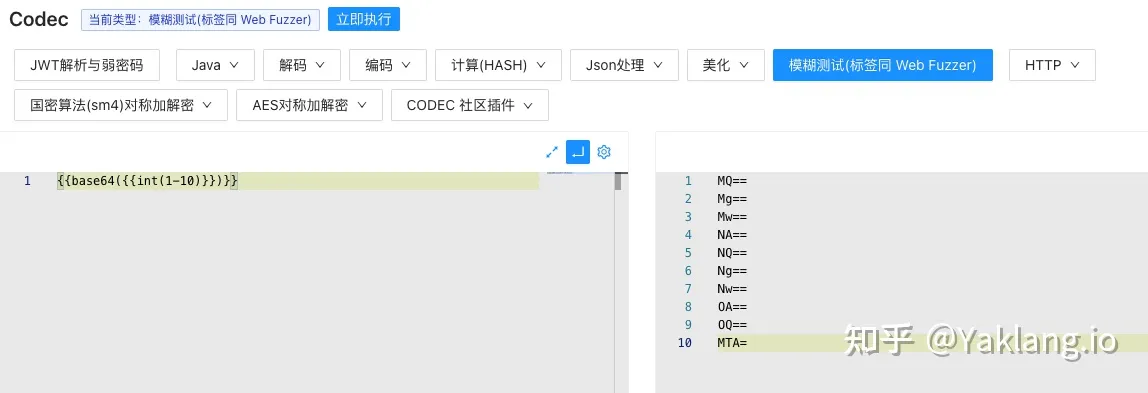This screenshot has width=1148, height=393.
Task: Expand the 美化 beautify dropdown
Action: tap(726, 65)
